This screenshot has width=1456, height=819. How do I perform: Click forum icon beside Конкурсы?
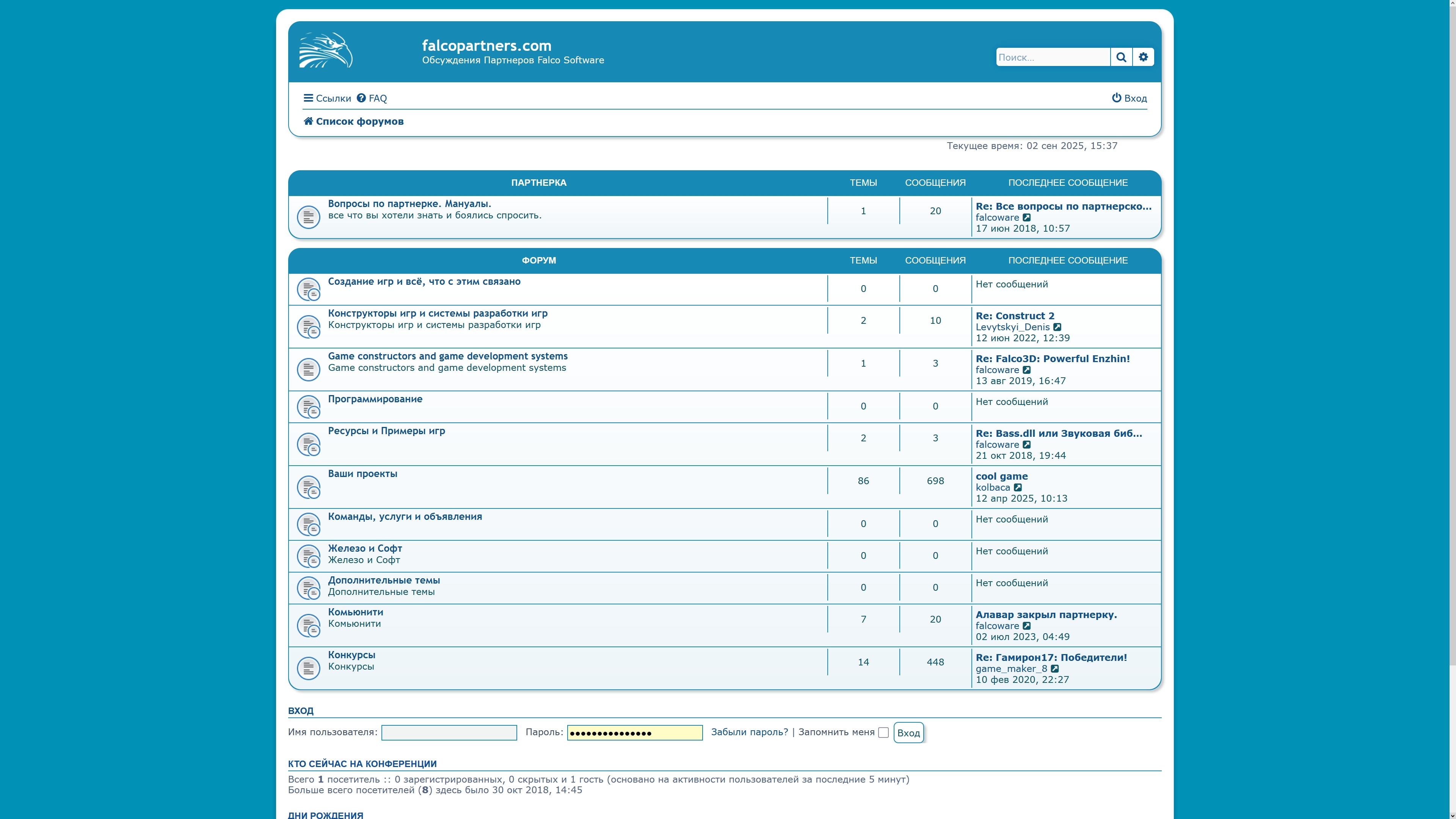click(309, 668)
